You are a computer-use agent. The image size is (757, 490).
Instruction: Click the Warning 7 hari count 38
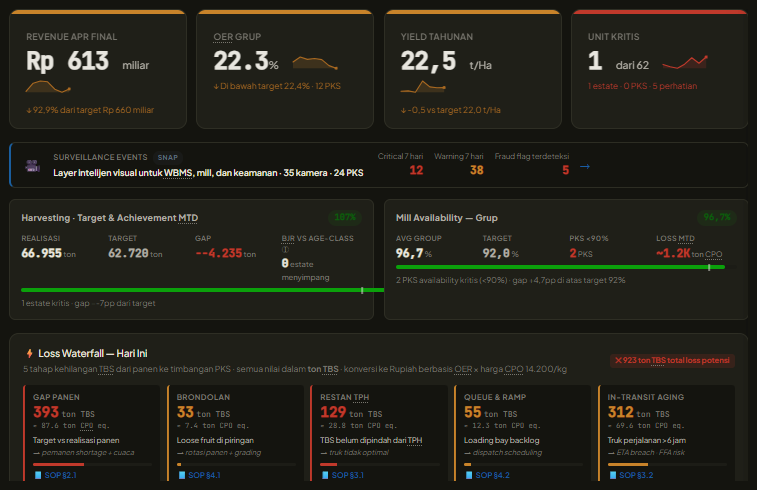477,170
